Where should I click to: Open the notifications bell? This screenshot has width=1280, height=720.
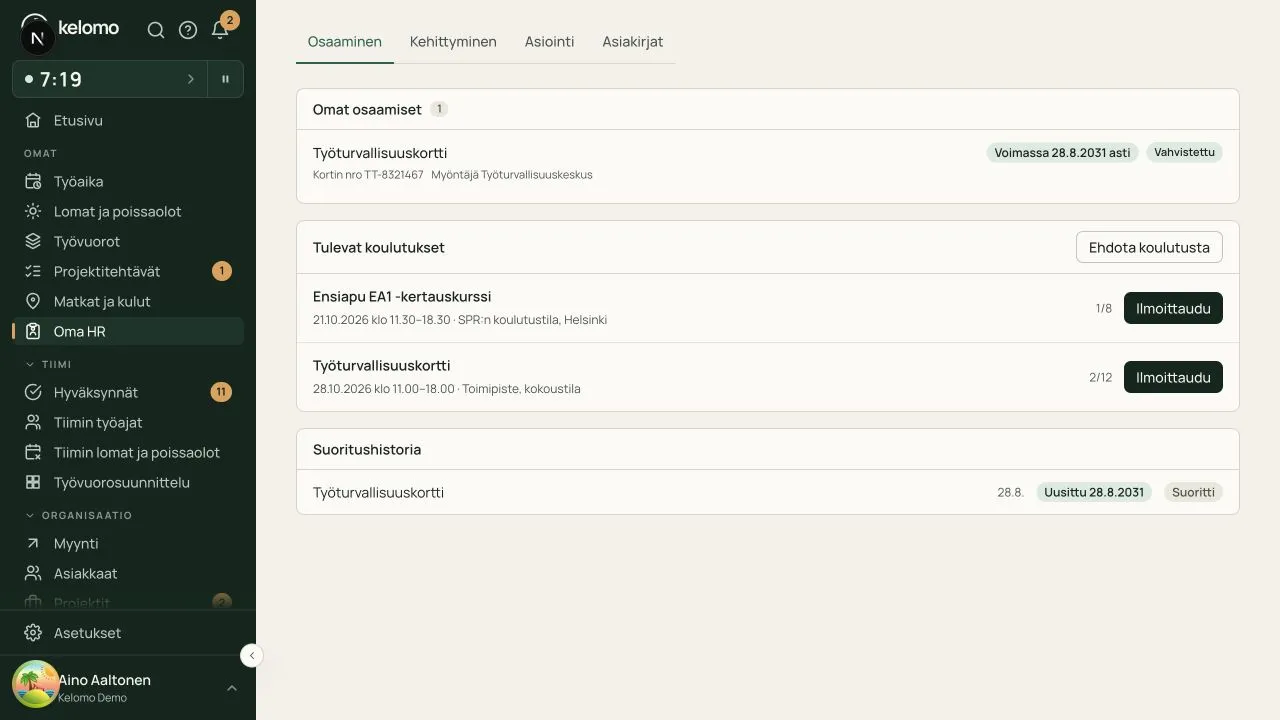click(220, 30)
